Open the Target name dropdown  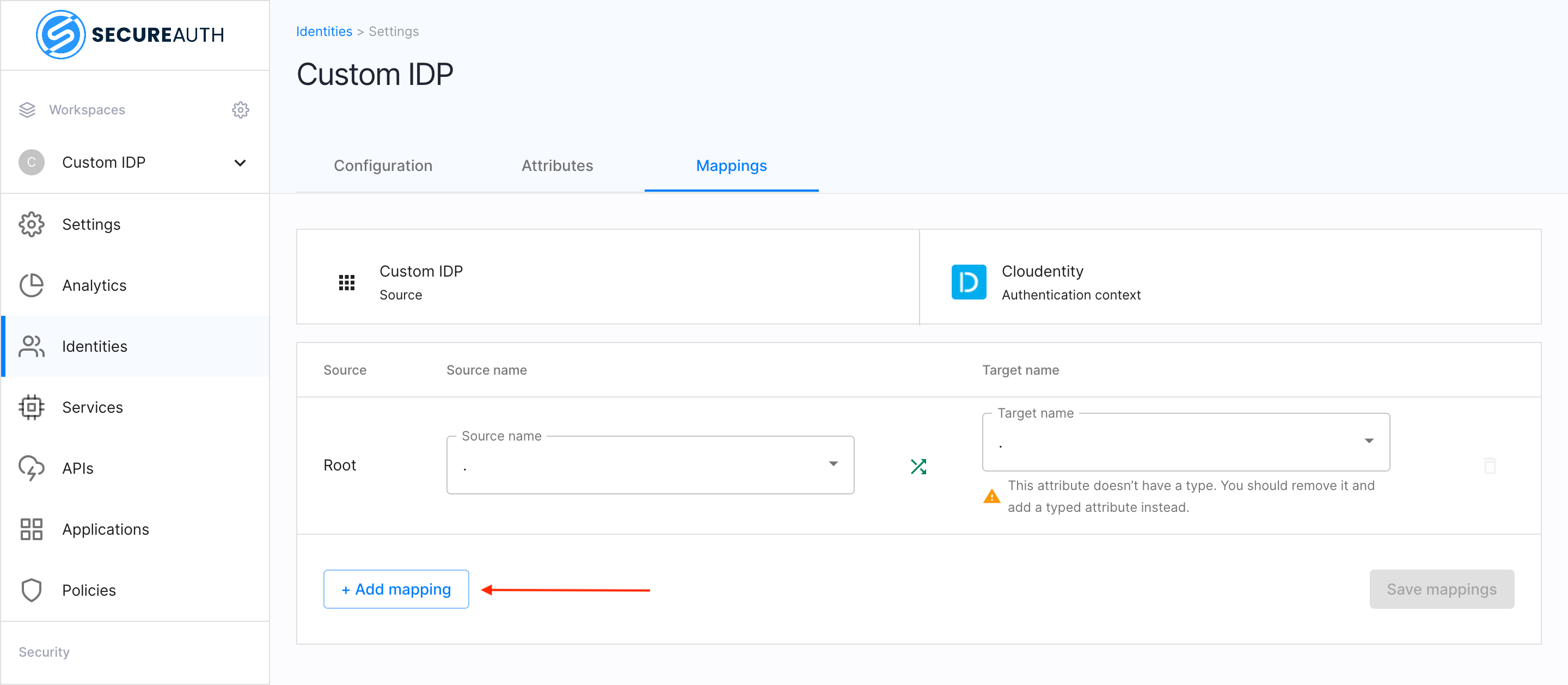(x=1186, y=442)
